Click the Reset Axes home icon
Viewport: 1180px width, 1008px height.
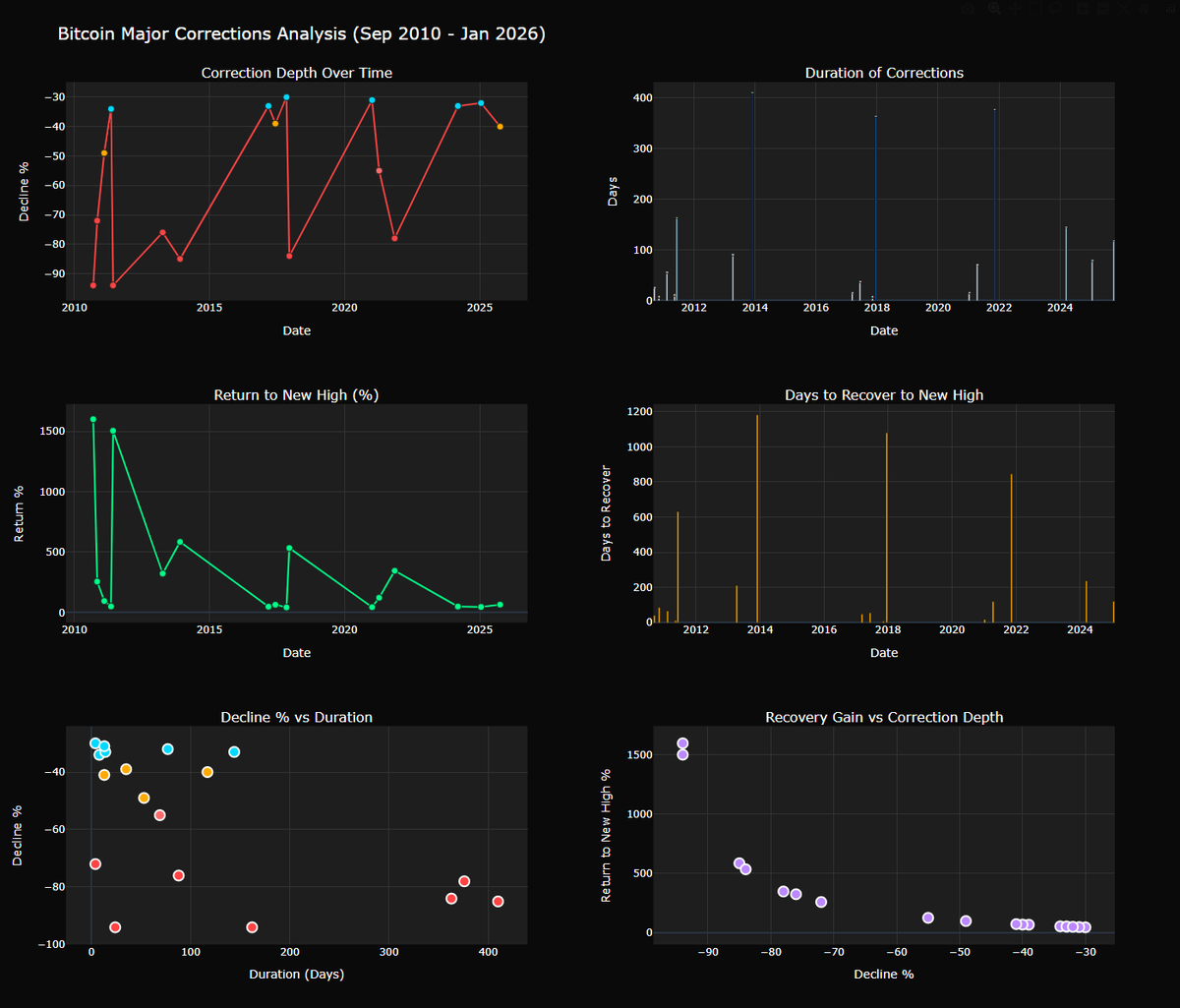coord(1145,9)
